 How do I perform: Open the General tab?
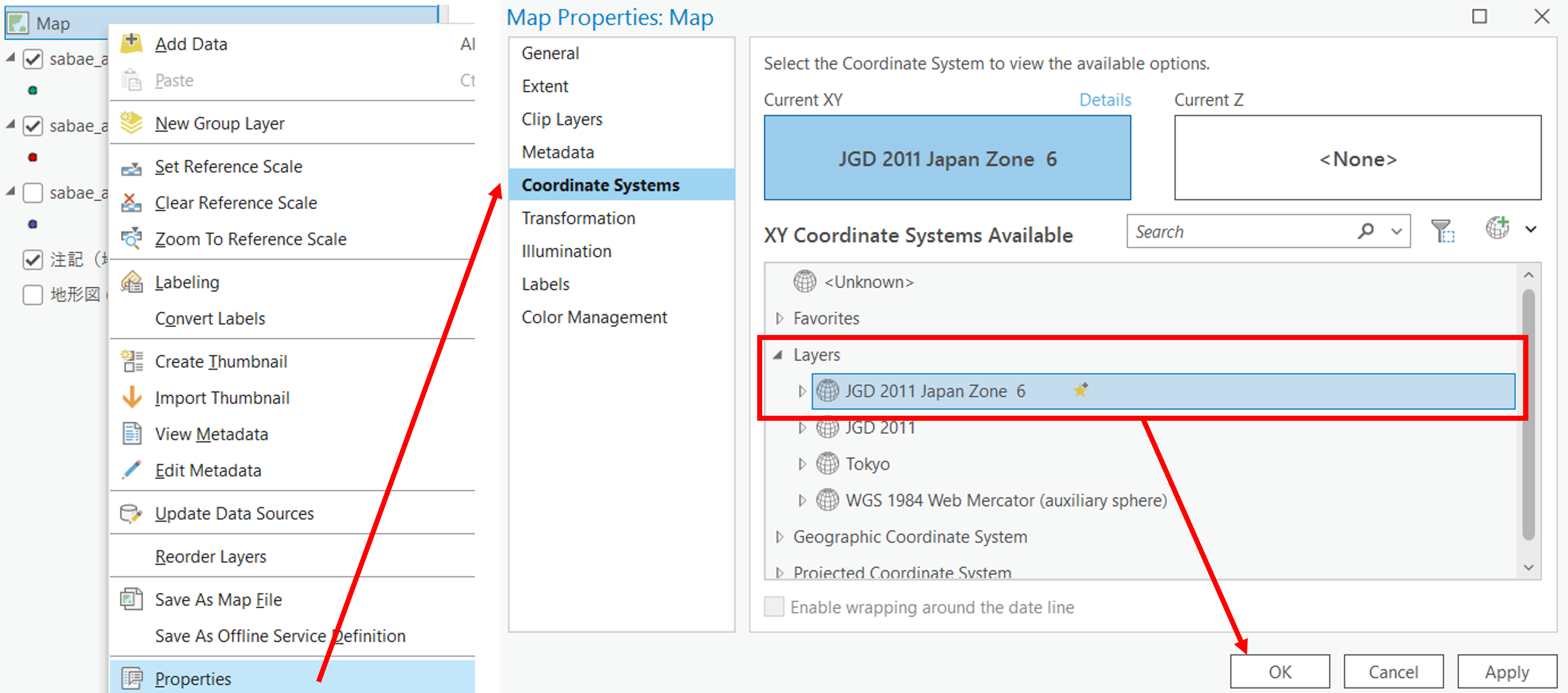point(622,53)
